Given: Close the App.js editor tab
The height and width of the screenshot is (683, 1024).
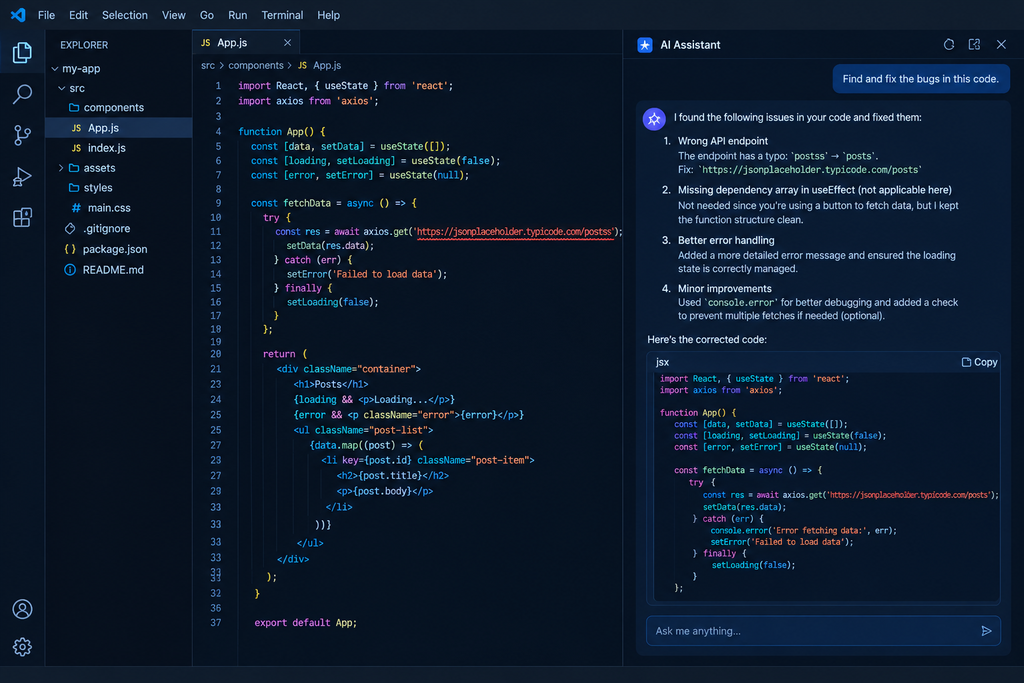Looking at the screenshot, I should tap(287, 42).
